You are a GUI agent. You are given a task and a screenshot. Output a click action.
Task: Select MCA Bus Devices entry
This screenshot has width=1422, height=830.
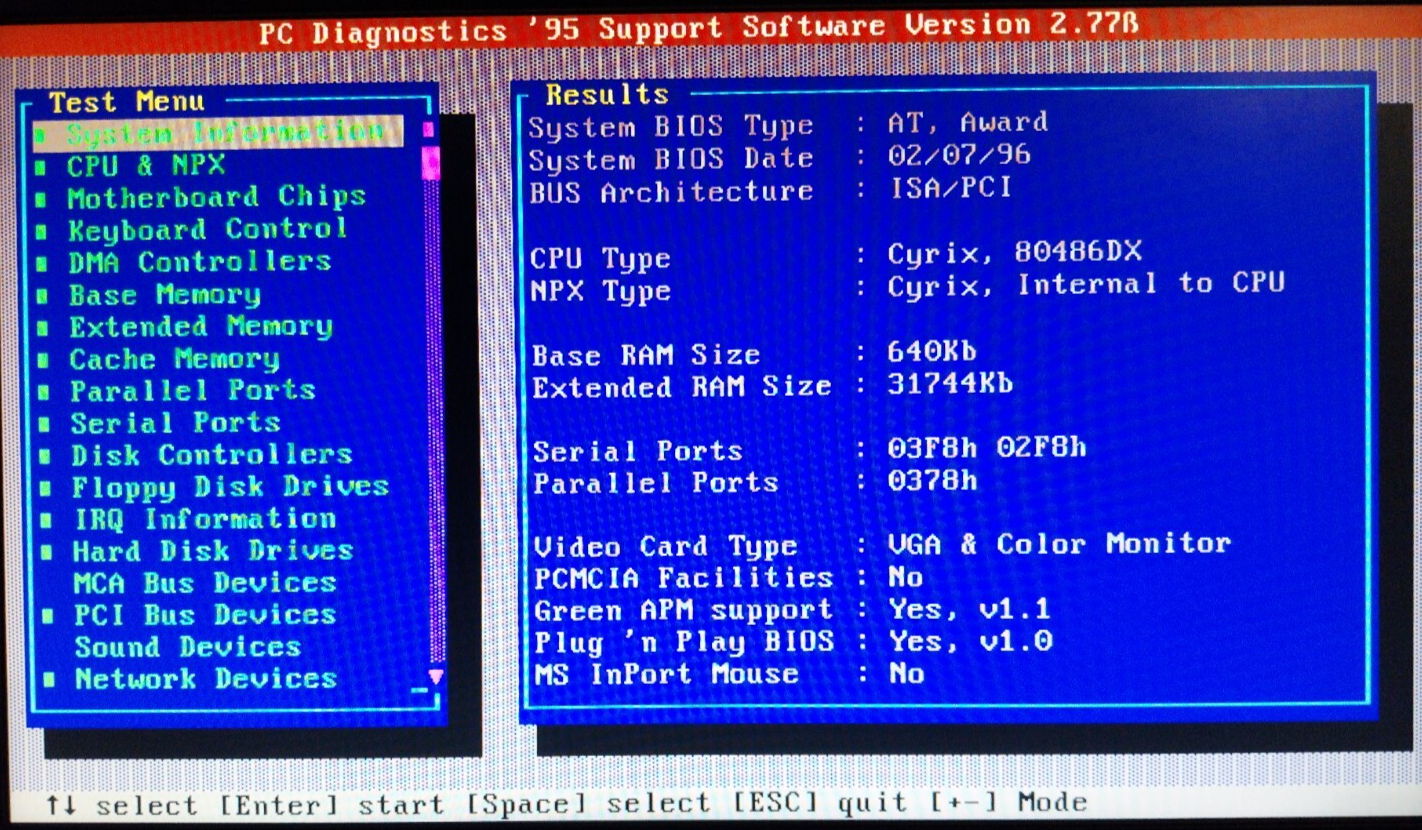(204, 583)
